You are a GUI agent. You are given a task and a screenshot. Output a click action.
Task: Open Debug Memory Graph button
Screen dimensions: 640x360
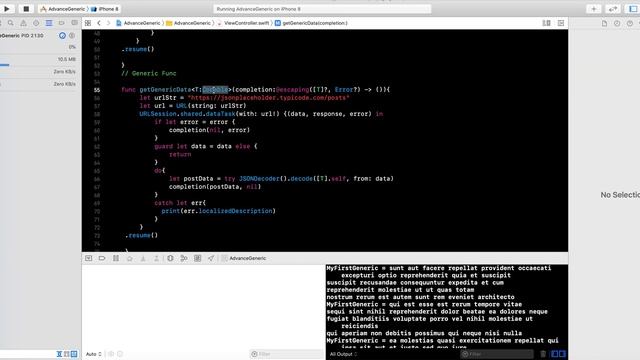coord(184,258)
